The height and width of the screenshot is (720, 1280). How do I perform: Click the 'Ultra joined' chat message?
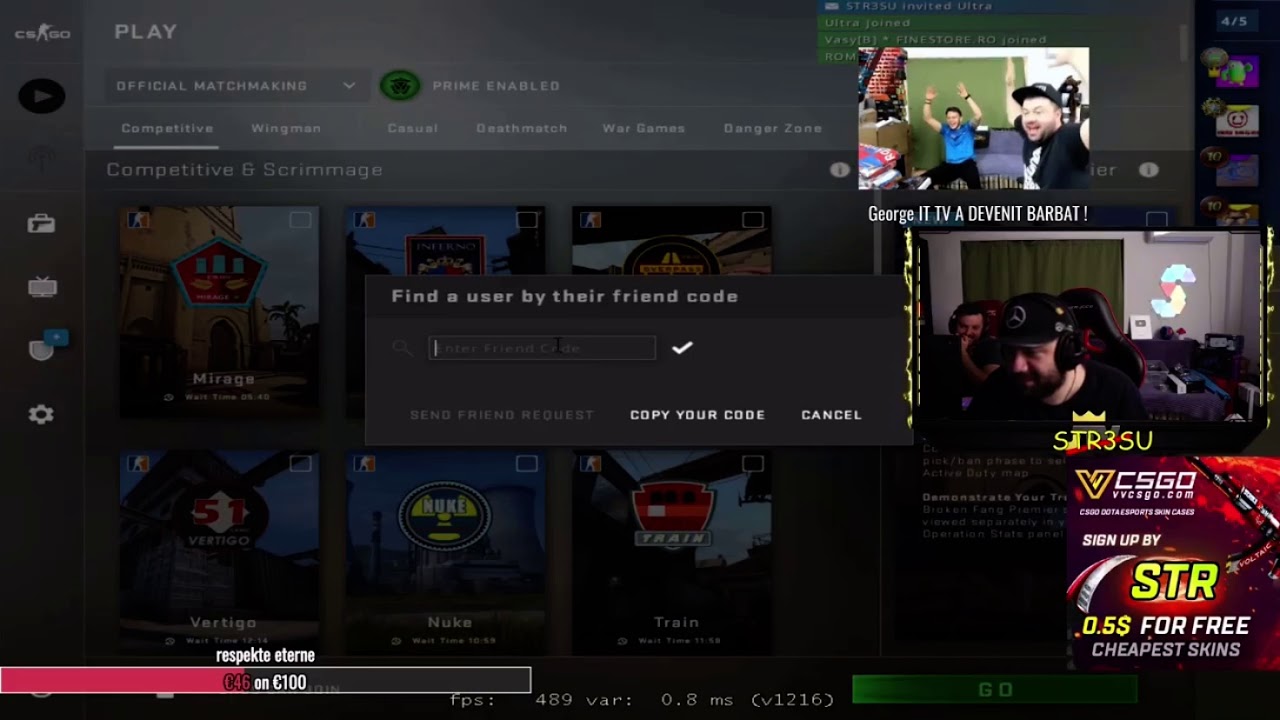[x=867, y=22]
